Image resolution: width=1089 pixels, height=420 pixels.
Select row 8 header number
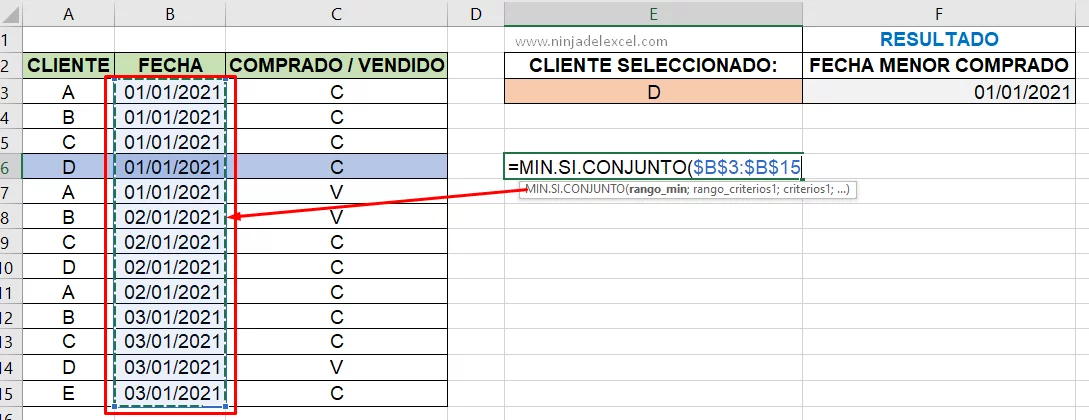coord(10,217)
